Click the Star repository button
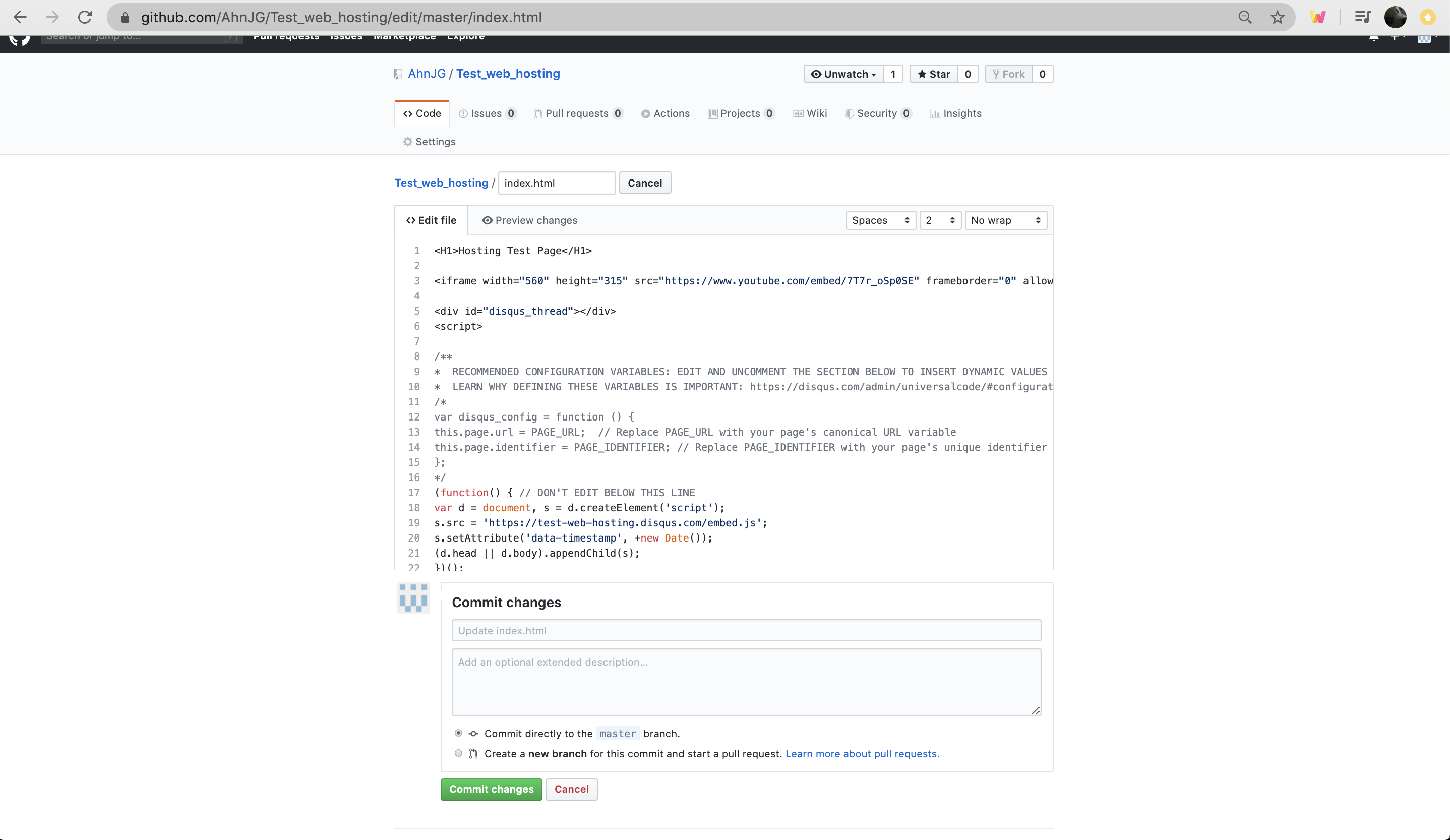Screen dimensions: 1450x840 click(933, 74)
